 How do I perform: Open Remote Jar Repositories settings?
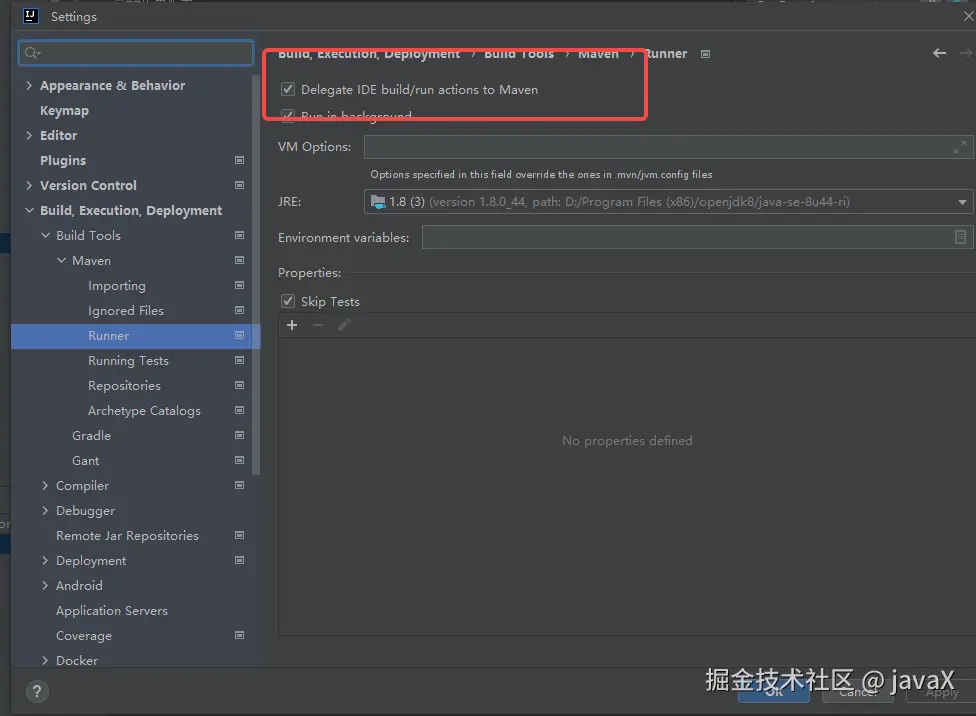[127, 535]
